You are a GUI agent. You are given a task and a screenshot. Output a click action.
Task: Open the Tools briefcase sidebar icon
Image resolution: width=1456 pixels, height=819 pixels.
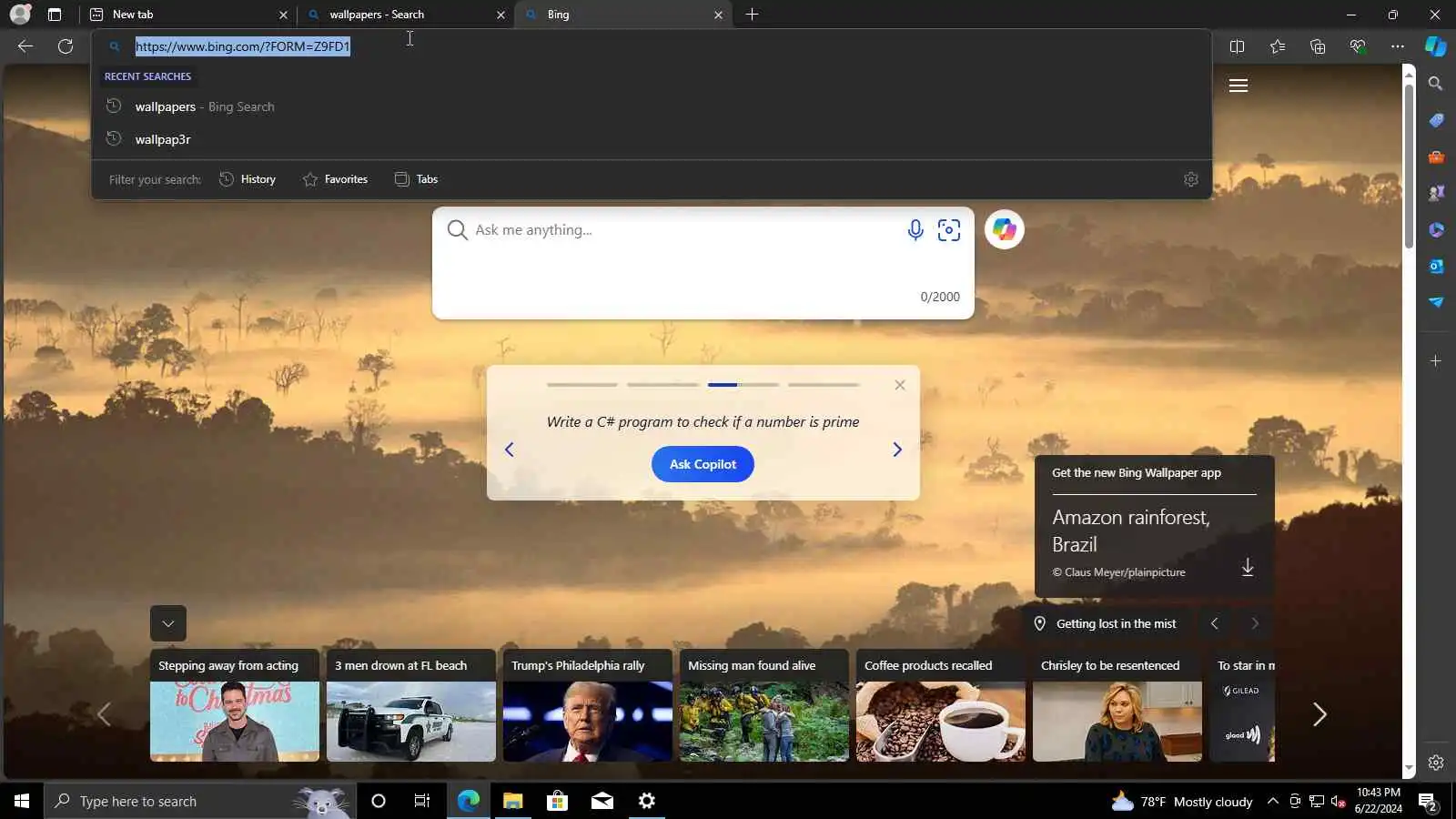pyautogui.click(x=1436, y=157)
